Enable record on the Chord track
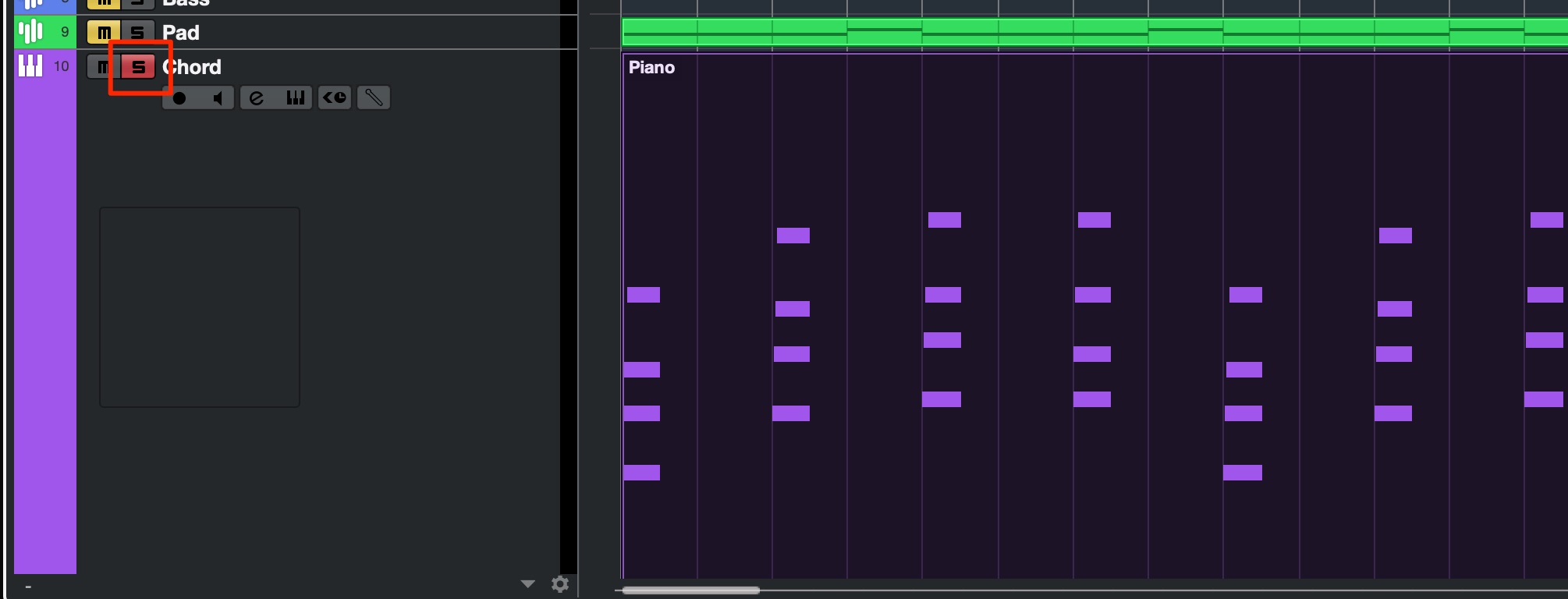Viewport: 1568px width, 599px height. click(x=179, y=97)
